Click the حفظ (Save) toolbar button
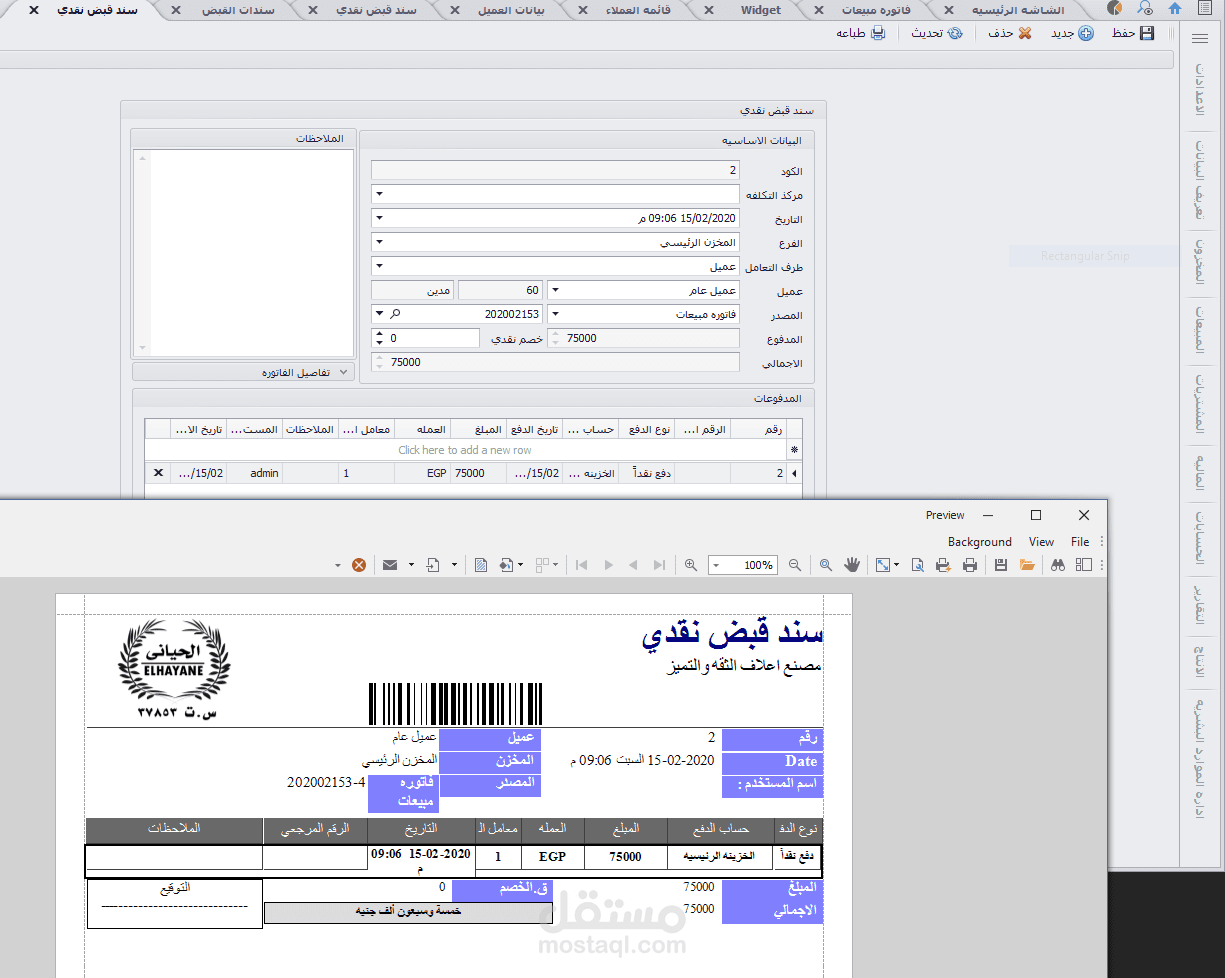Screen dimensions: 1225x978 point(1133,33)
